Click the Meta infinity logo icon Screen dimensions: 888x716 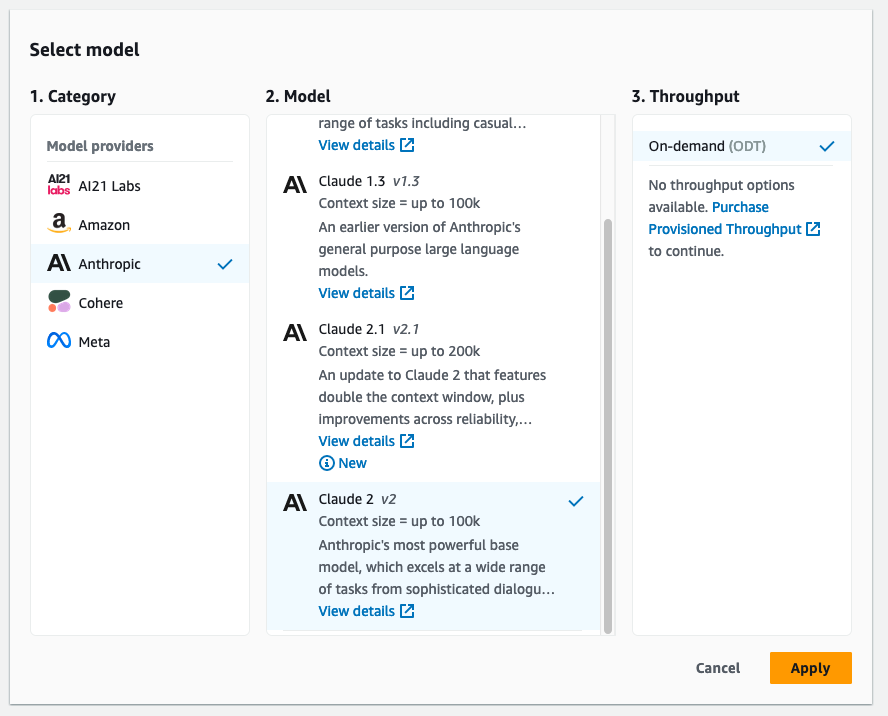tap(59, 340)
